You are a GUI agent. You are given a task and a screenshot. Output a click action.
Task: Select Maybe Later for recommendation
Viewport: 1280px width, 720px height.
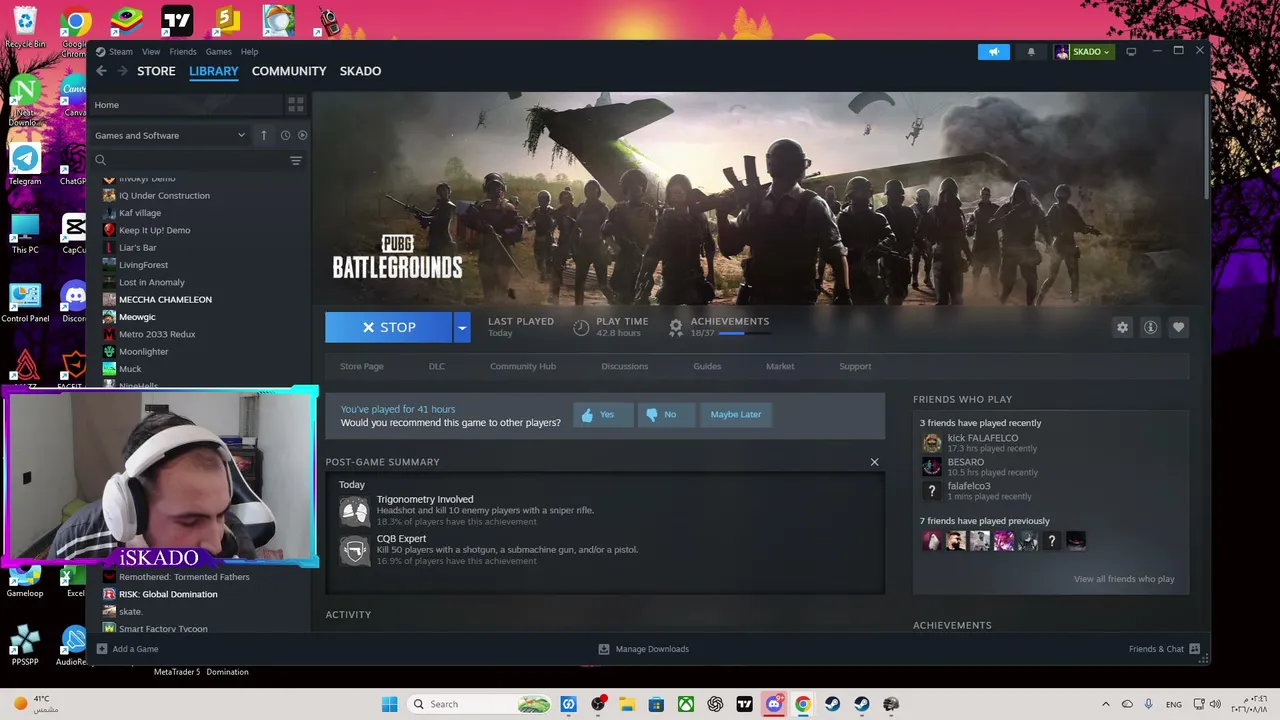coord(736,414)
